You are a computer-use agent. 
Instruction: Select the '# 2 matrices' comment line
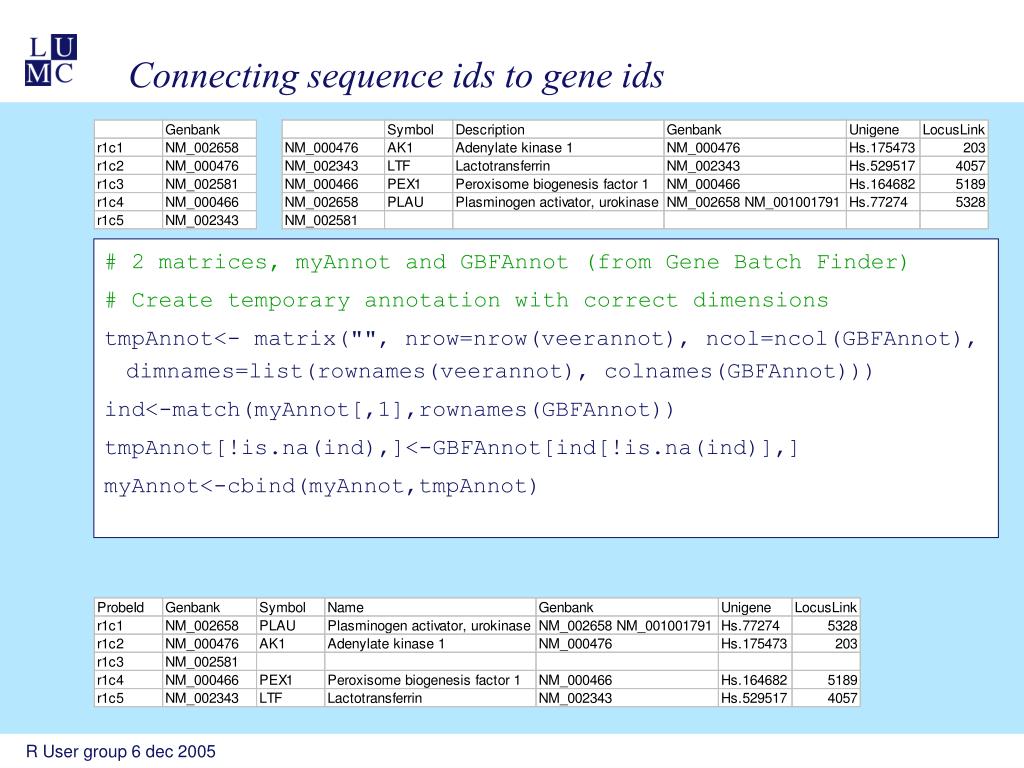[507, 262]
